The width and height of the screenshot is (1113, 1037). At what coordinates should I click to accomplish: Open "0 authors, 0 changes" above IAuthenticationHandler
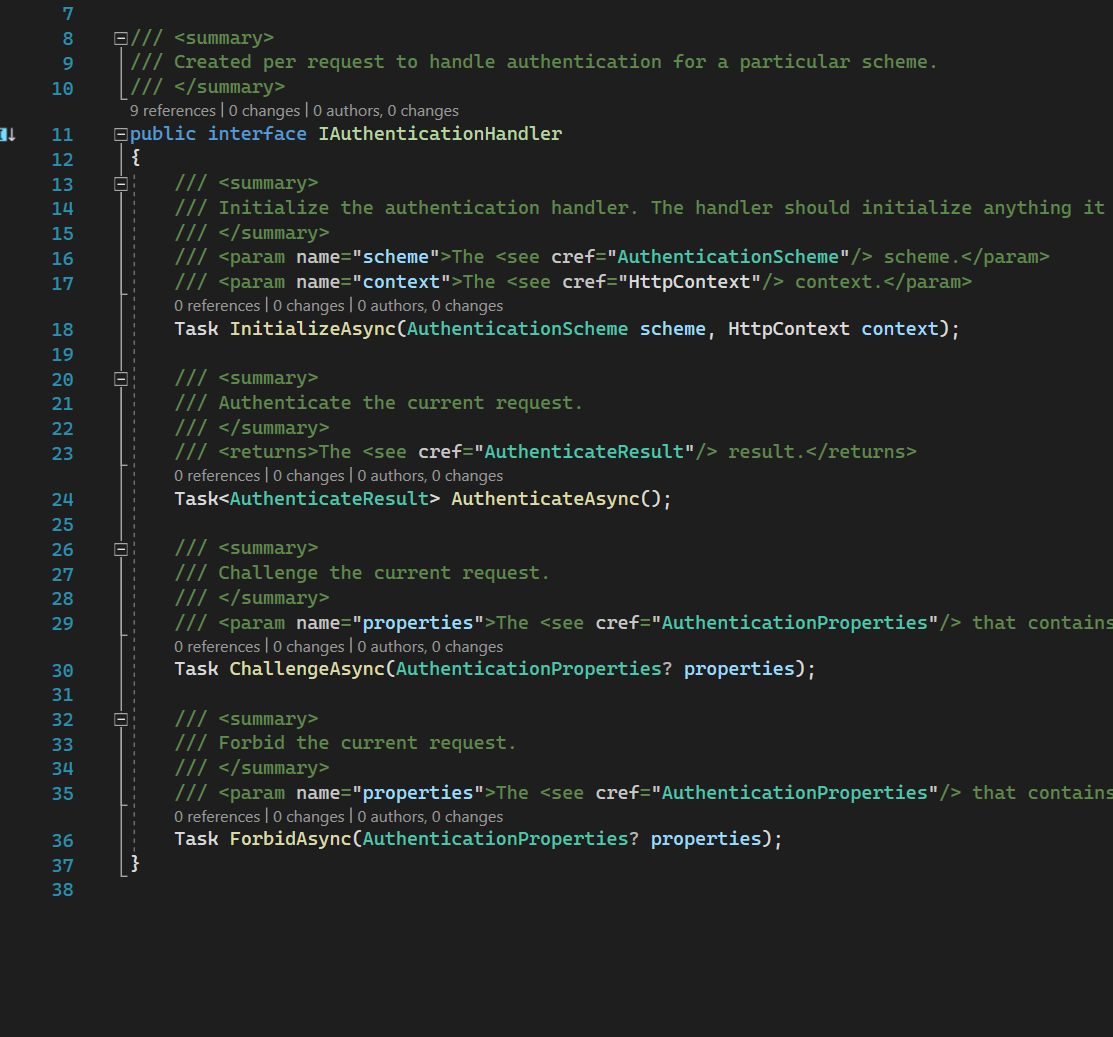tap(385, 111)
